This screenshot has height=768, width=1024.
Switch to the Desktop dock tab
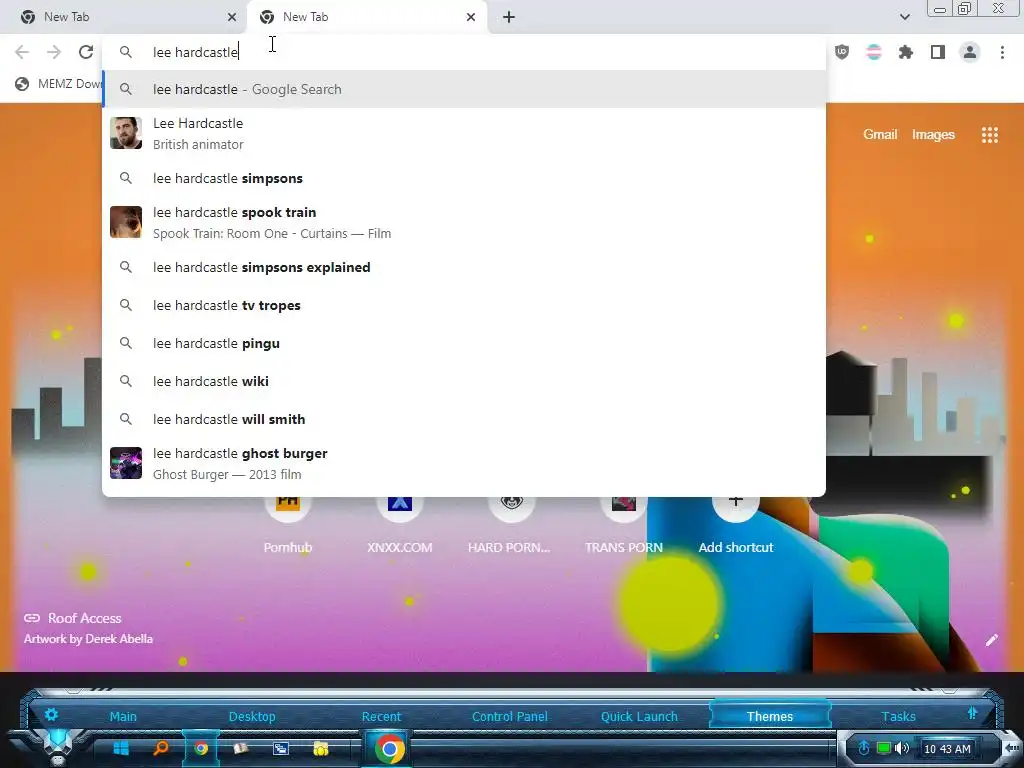coord(252,716)
